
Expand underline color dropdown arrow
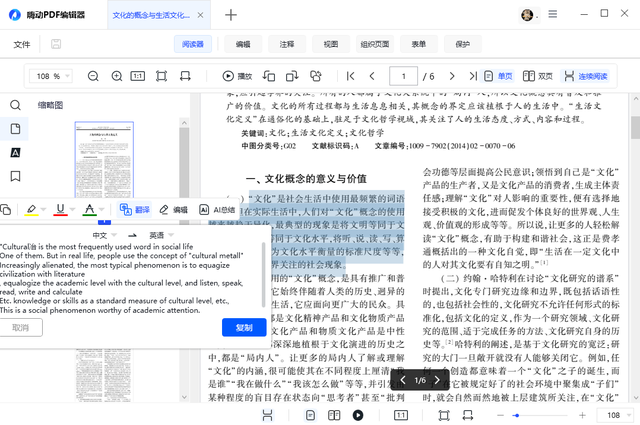(x=72, y=209)
